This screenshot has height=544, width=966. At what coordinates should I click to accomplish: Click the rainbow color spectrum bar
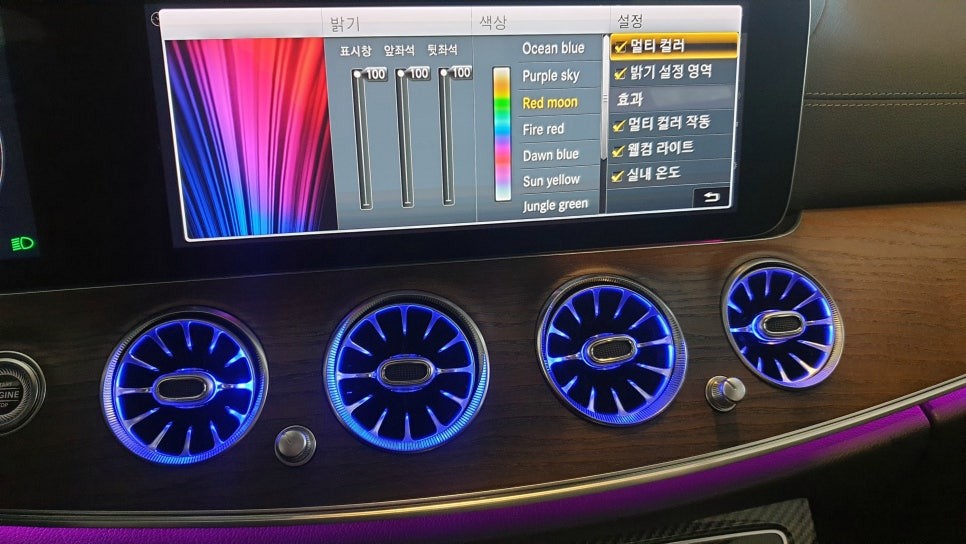tap(502, 133)
